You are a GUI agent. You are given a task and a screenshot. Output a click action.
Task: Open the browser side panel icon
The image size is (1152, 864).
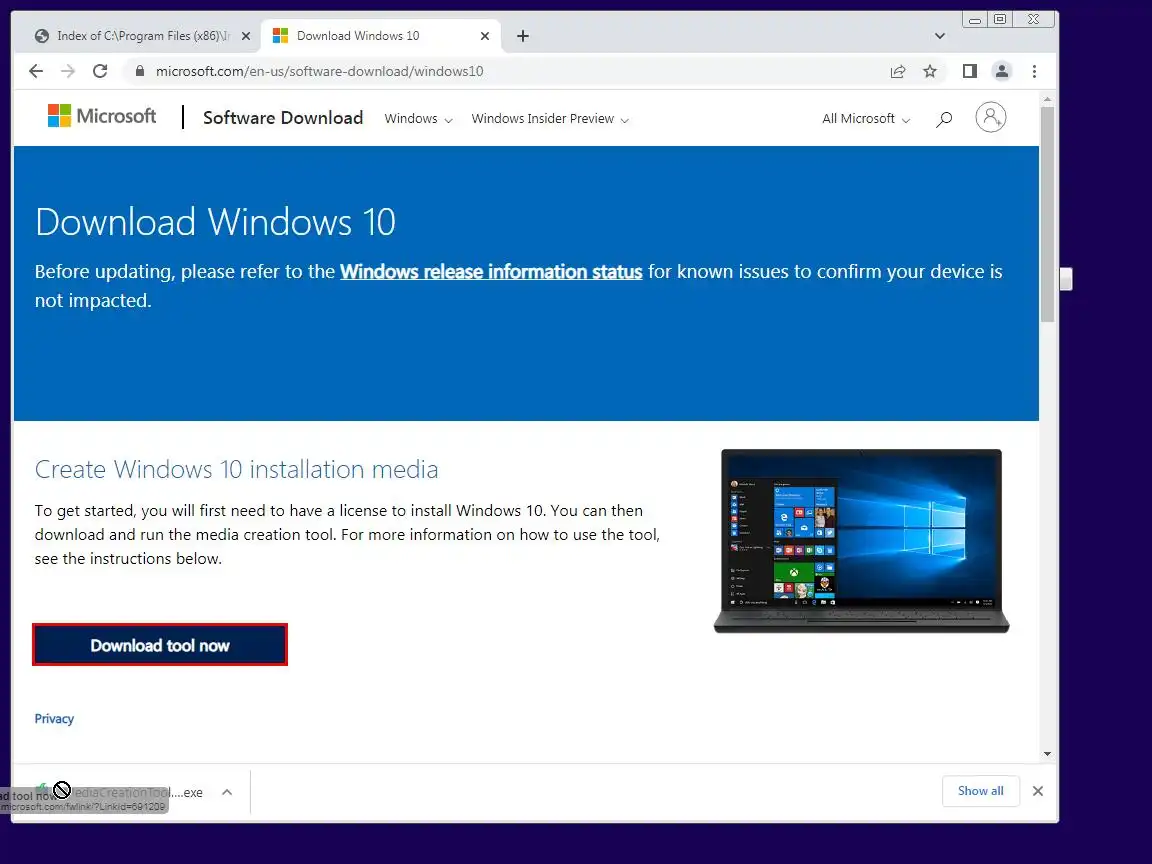point(970,71)
